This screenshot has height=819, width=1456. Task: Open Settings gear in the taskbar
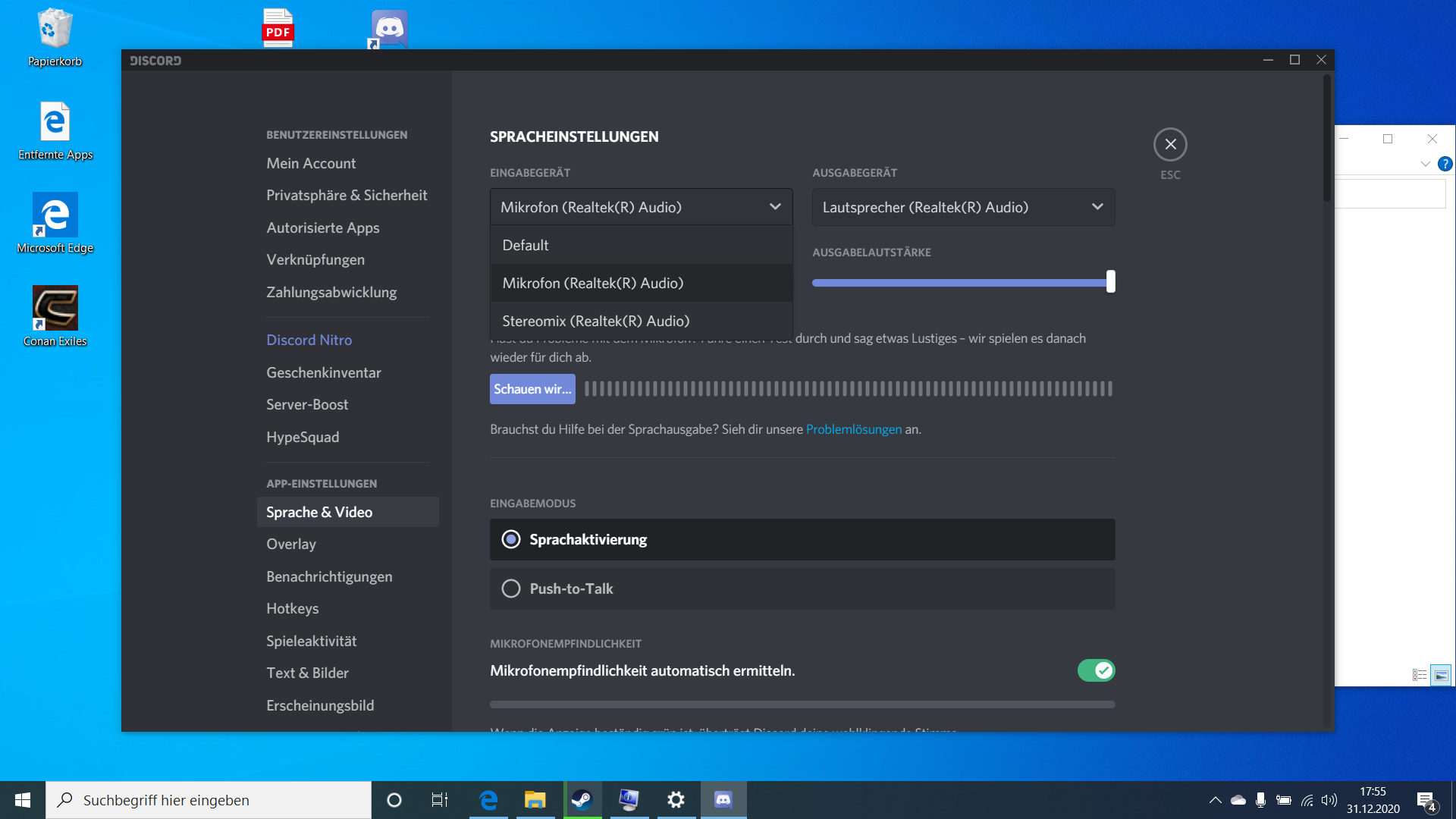676,800
